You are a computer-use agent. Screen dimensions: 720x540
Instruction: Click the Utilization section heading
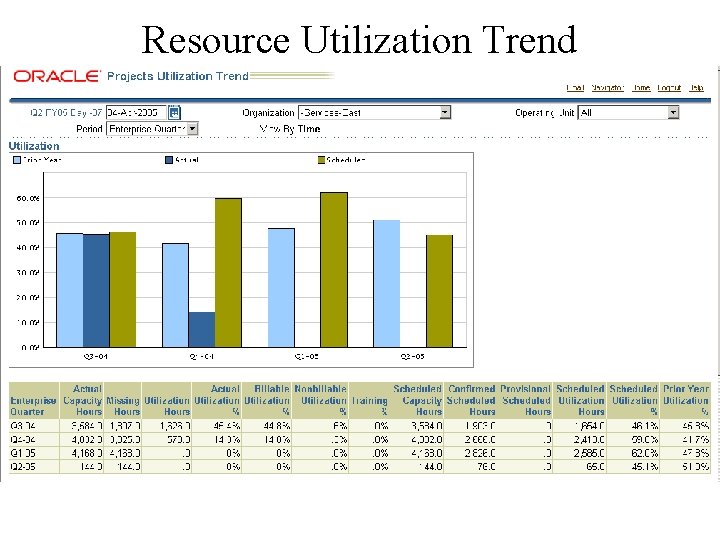pos(34,146)
